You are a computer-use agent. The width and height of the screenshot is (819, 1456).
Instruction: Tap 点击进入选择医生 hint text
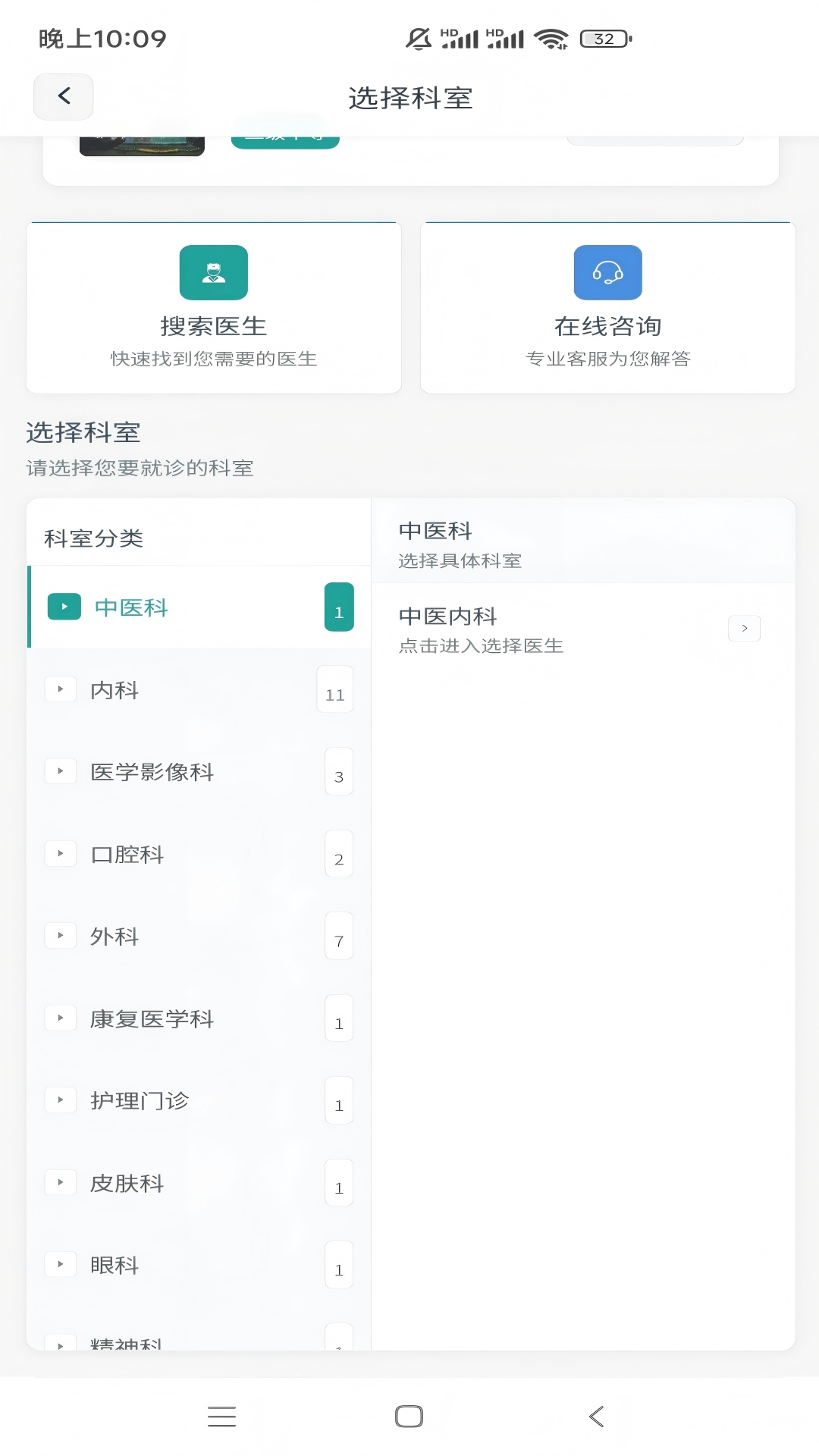481,645
